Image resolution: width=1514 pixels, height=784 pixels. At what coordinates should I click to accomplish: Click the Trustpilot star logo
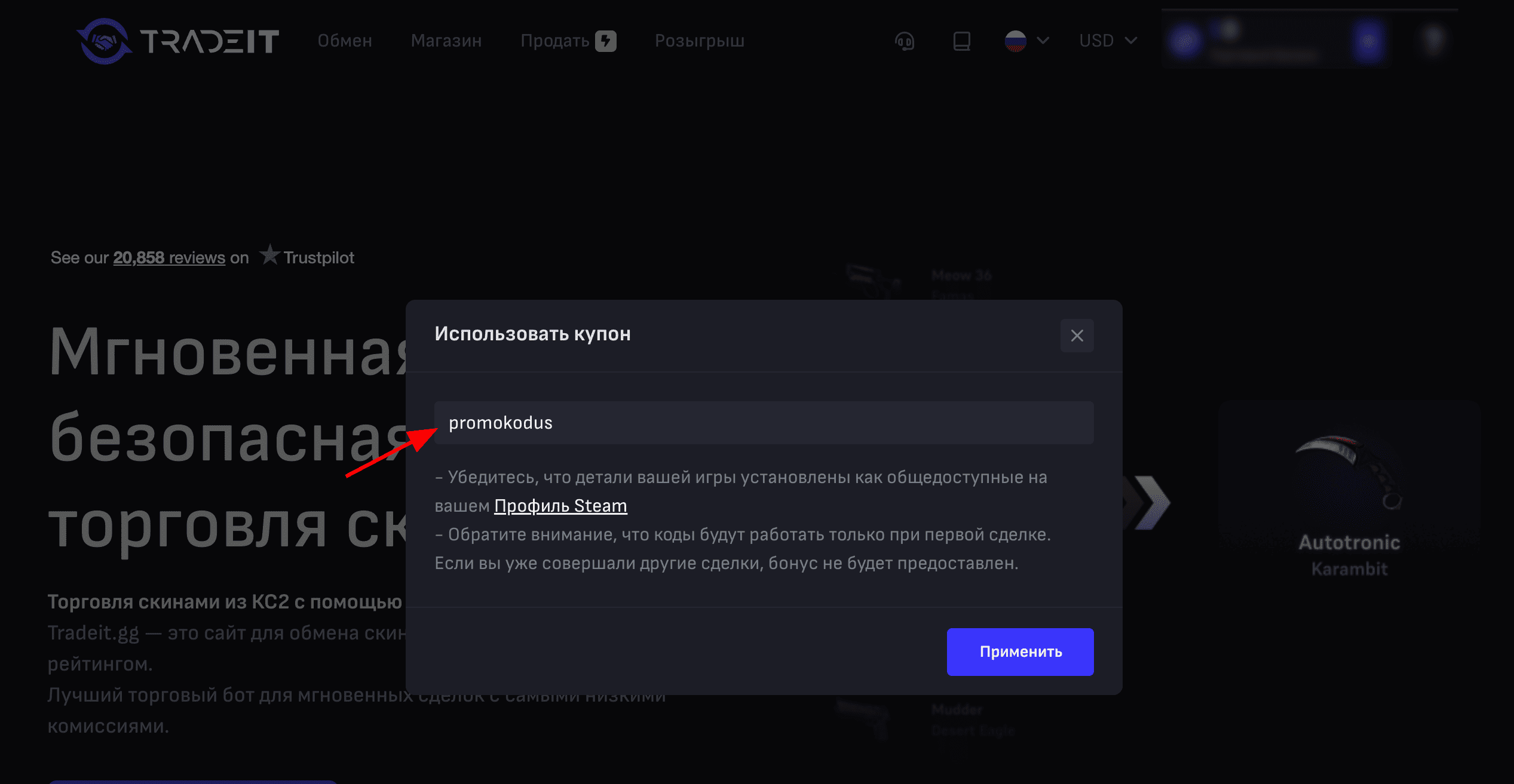point(270,256)
